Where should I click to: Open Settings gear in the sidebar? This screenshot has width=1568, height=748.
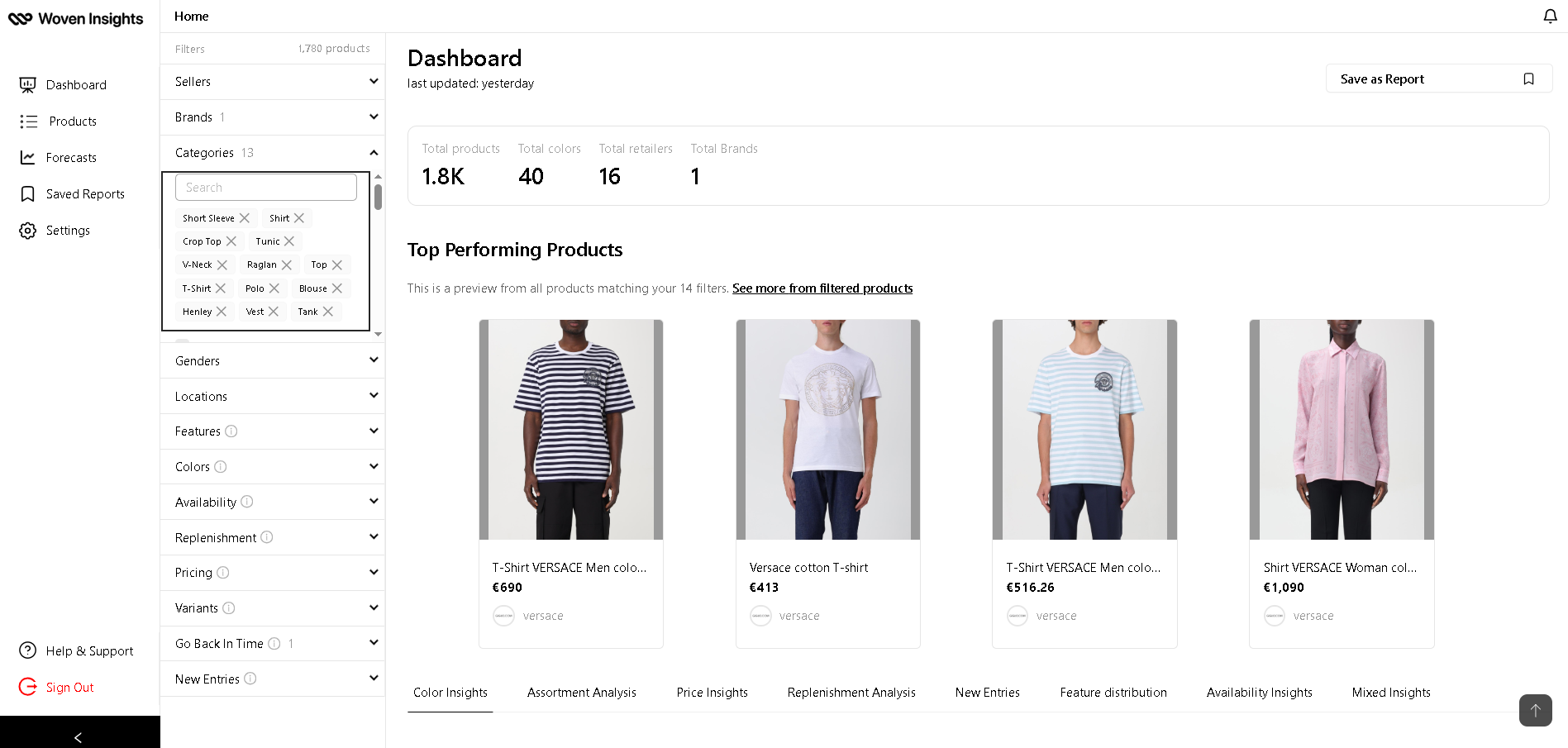(x=28, y=231)
